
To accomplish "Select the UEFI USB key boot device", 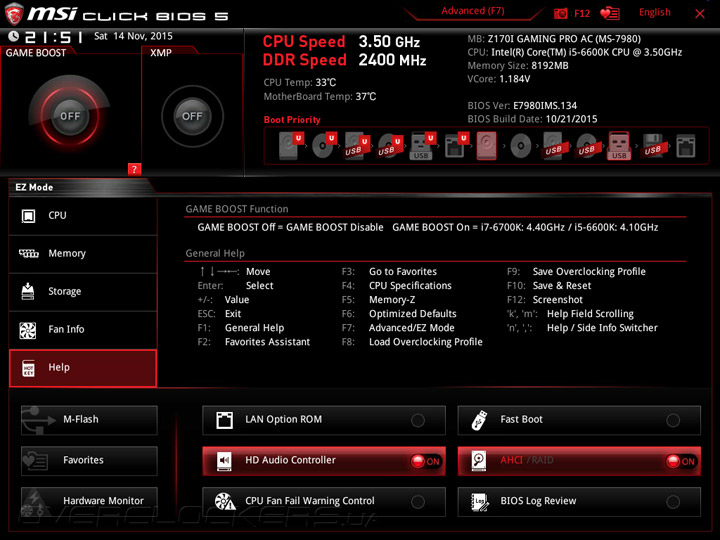I will point(422,146).
